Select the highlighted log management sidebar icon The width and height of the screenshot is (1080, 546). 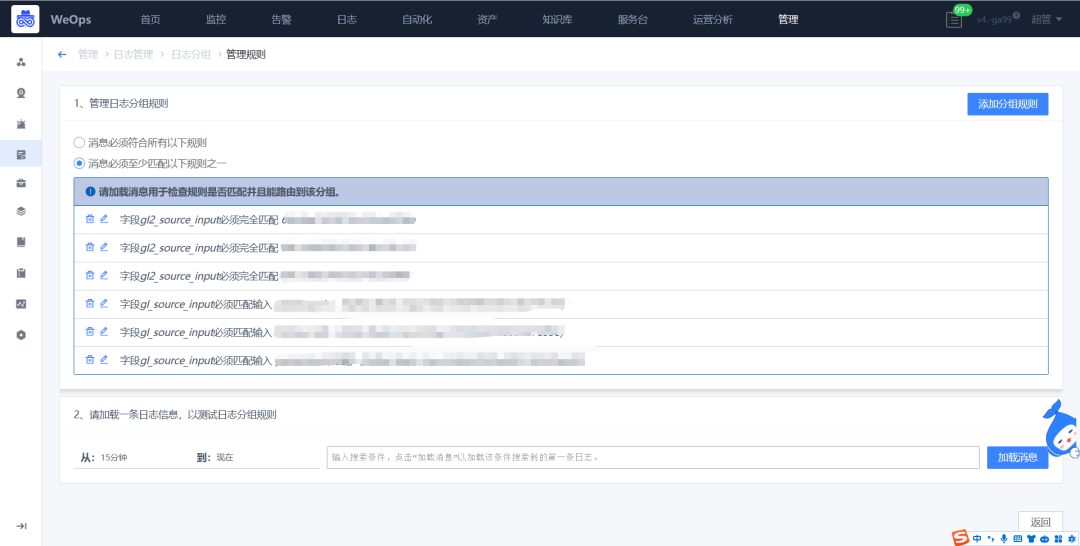(x=21, y=155)
